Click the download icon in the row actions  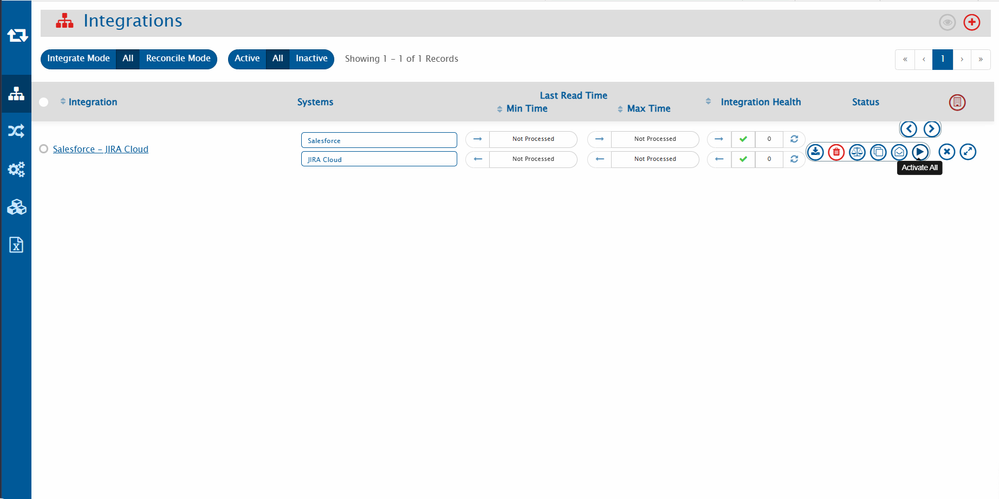pyautogui.click(x=816, y=152)
